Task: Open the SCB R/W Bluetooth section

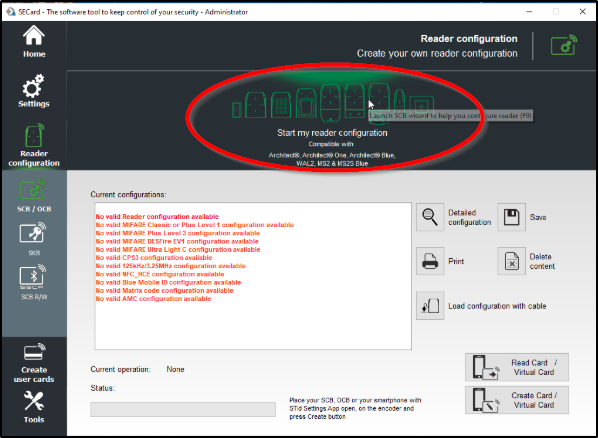Action: coord(34,283)
